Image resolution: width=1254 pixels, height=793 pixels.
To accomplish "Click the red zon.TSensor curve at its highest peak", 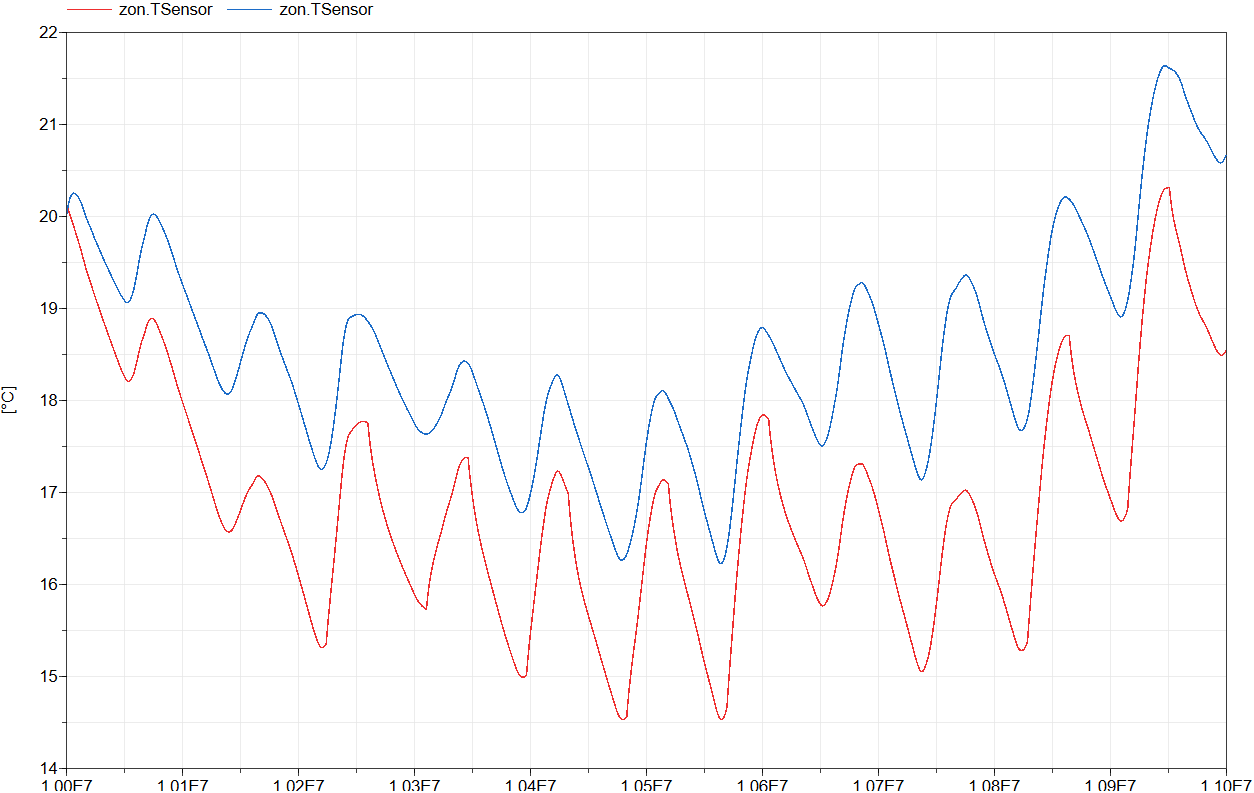I will pos(1166,187).
